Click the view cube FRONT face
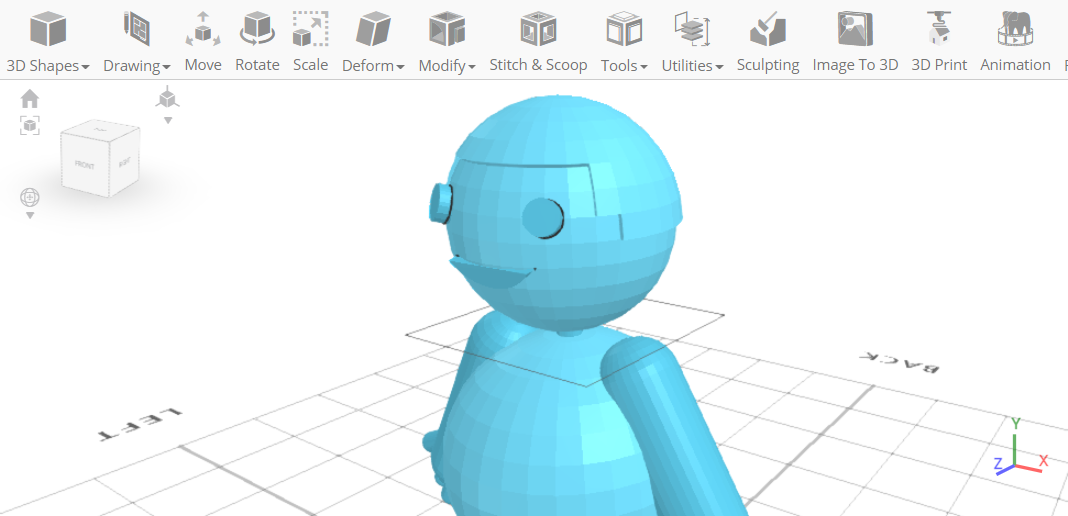Image resolution: width=1068 pixels, height=516 pixels. click(84, 165)
